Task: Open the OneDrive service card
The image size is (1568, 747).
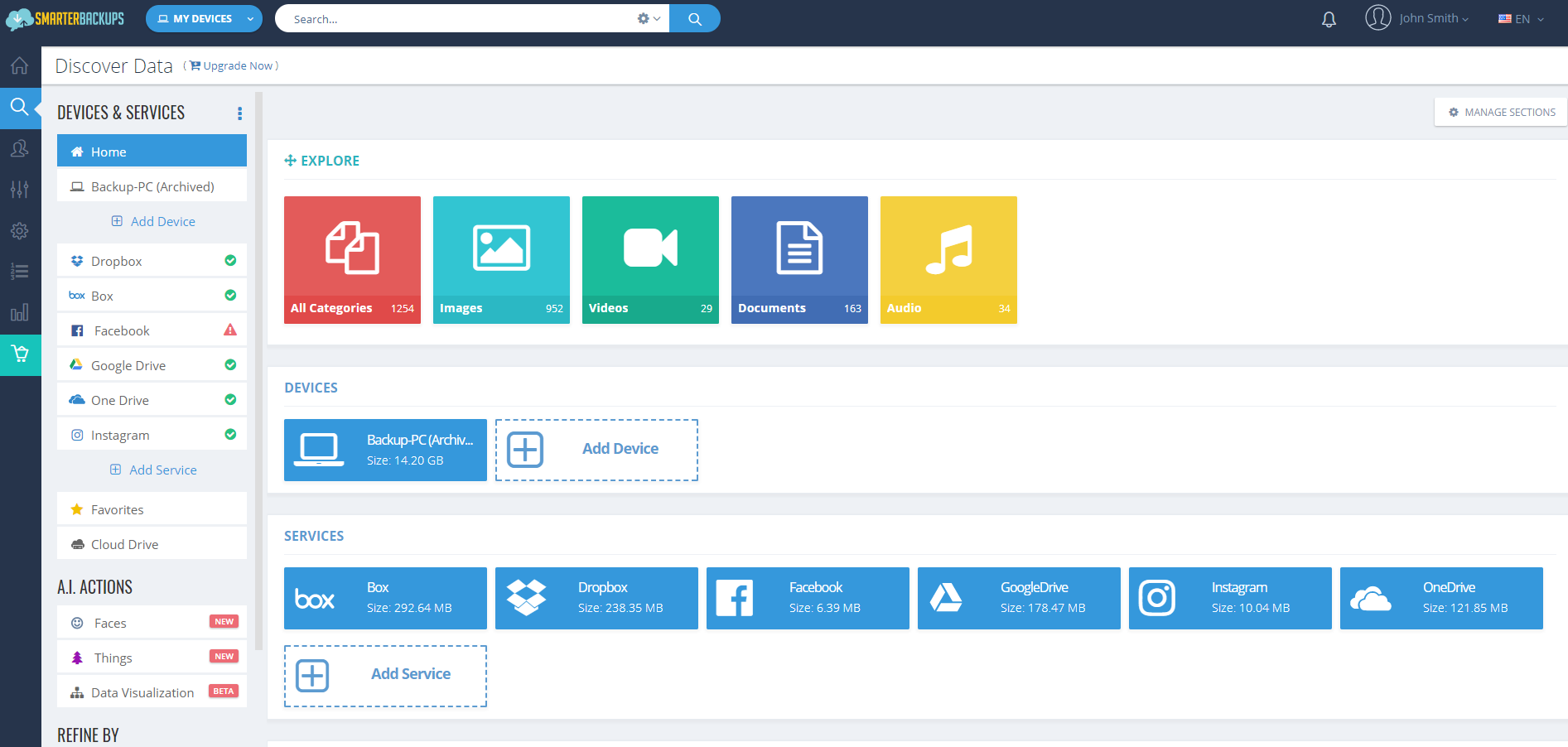Action: [x=1441, y=598]
